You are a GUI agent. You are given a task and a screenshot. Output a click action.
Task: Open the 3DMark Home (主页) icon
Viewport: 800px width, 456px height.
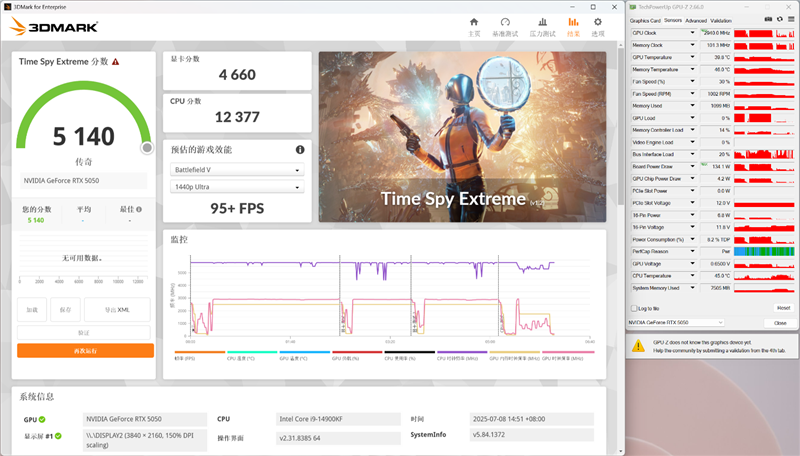click(474, 24)
